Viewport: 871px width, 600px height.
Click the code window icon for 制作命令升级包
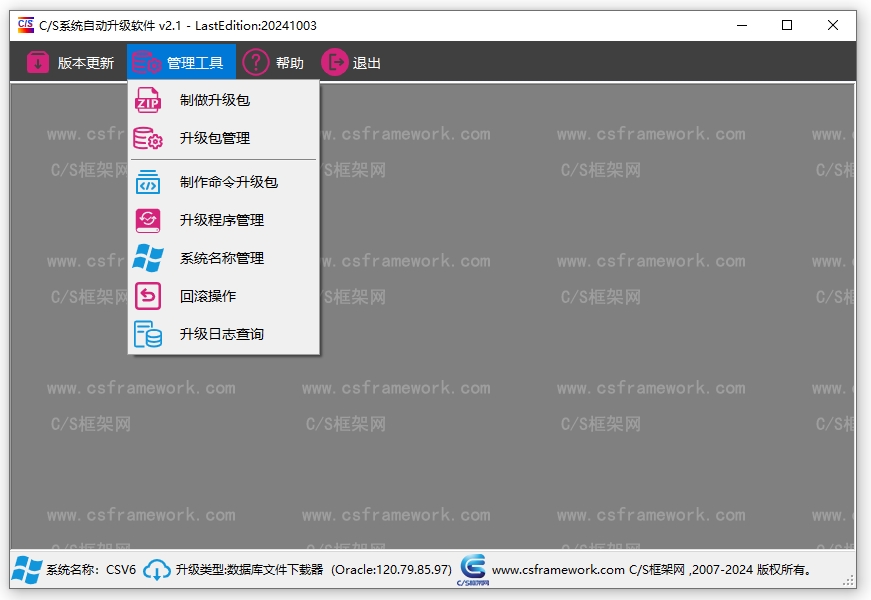tap(148, 182)
